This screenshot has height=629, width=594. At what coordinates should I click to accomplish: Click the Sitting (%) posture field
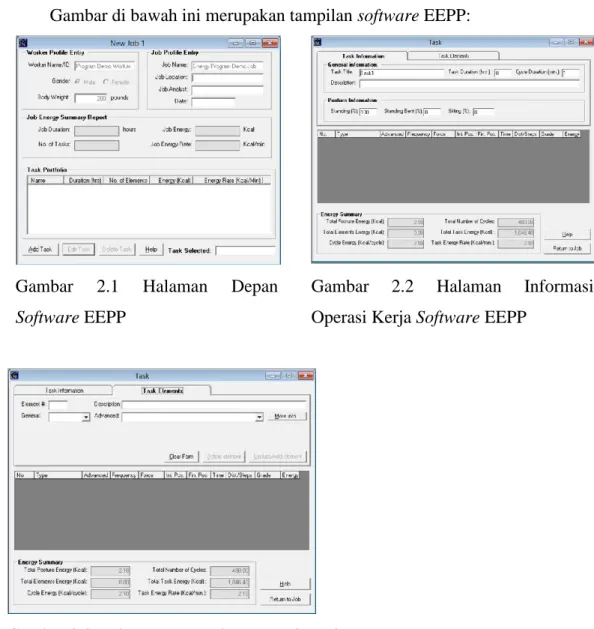tap(483, 112)
